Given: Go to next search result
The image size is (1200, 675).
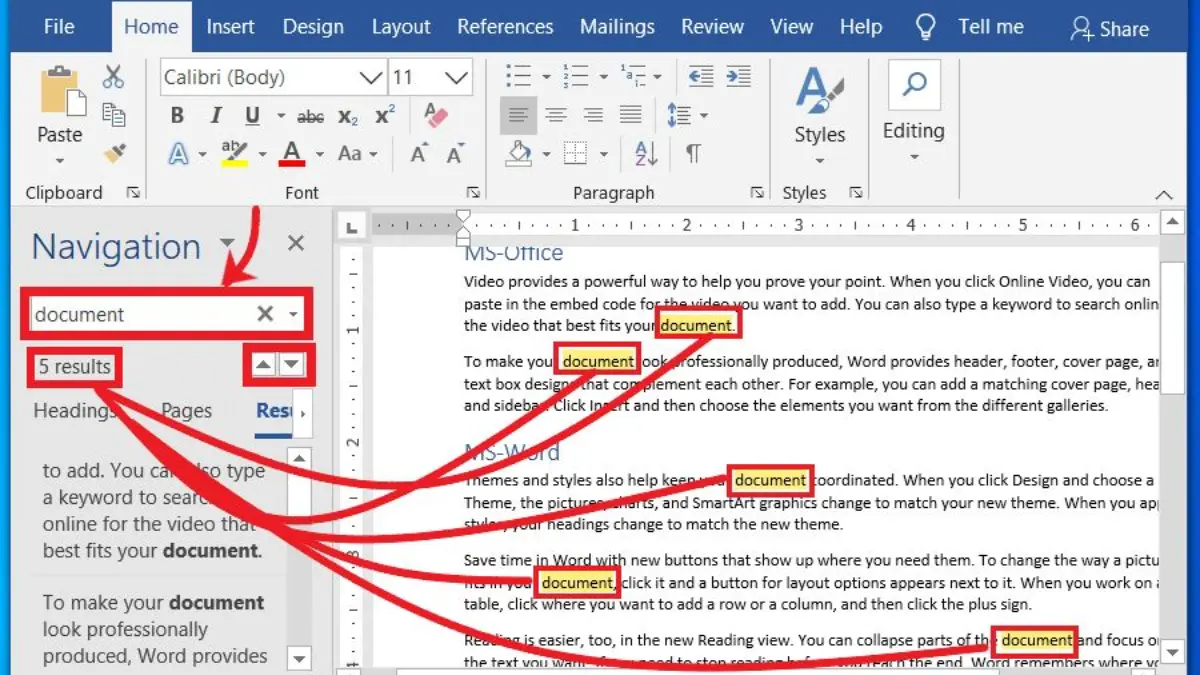Looking at the screenshot, I should point(291,365).
